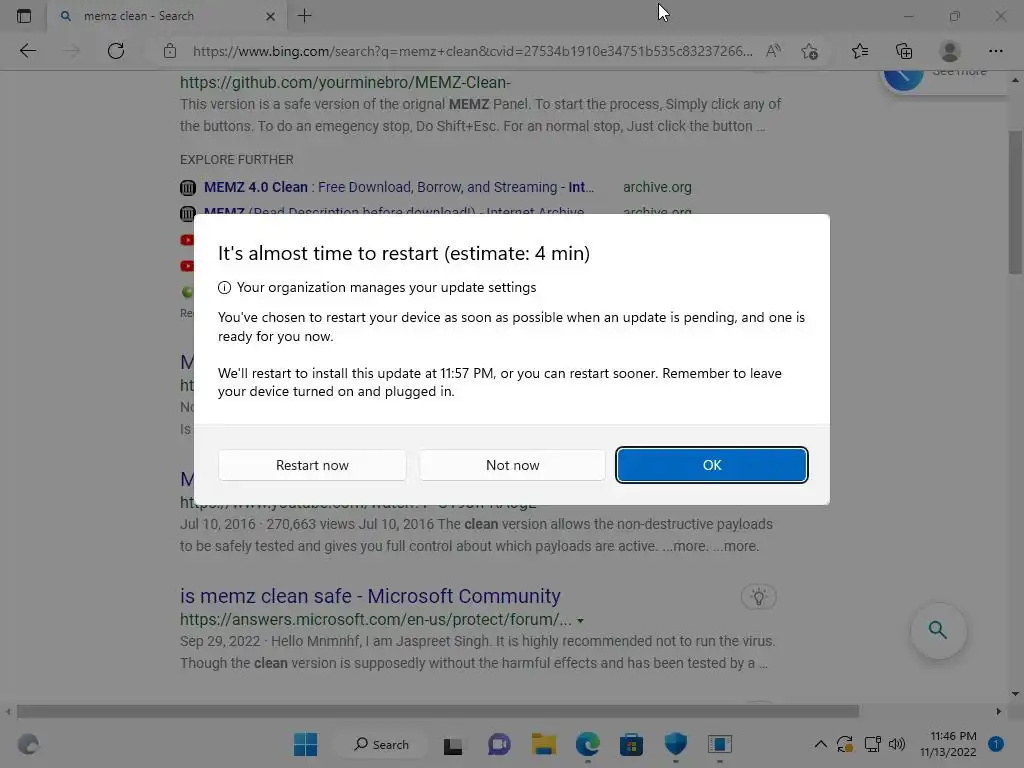1024x768 pixels.
Task: Click archive.org next to MEMZ 4.0 Clean
Action: tap(657, 187)
